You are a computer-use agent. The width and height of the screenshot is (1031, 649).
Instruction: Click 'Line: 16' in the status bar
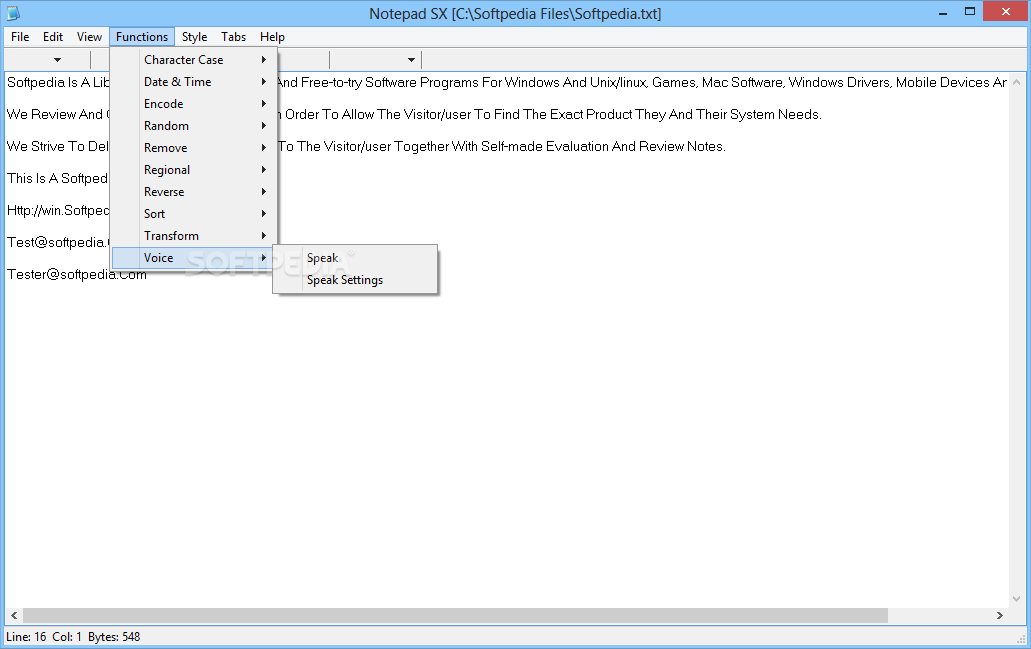click(x=26, y=637)
